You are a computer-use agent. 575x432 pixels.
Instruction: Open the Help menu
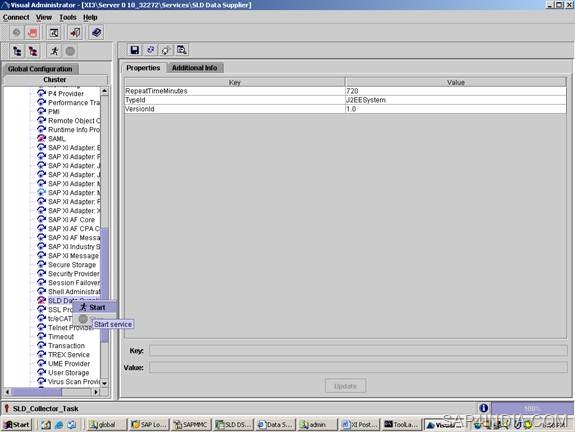[90, 17]
